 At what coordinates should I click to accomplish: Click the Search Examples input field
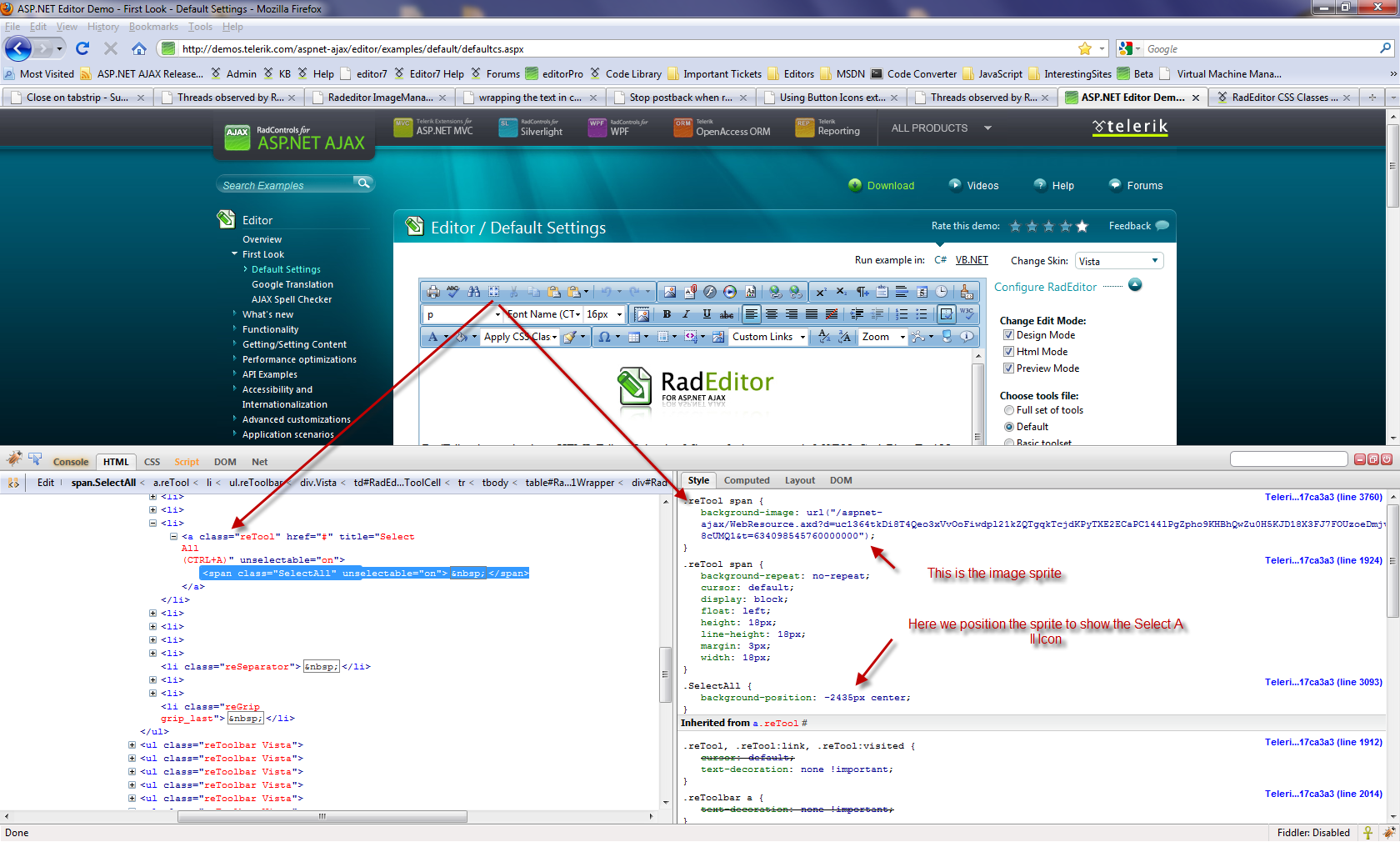(x=286, y=185)
